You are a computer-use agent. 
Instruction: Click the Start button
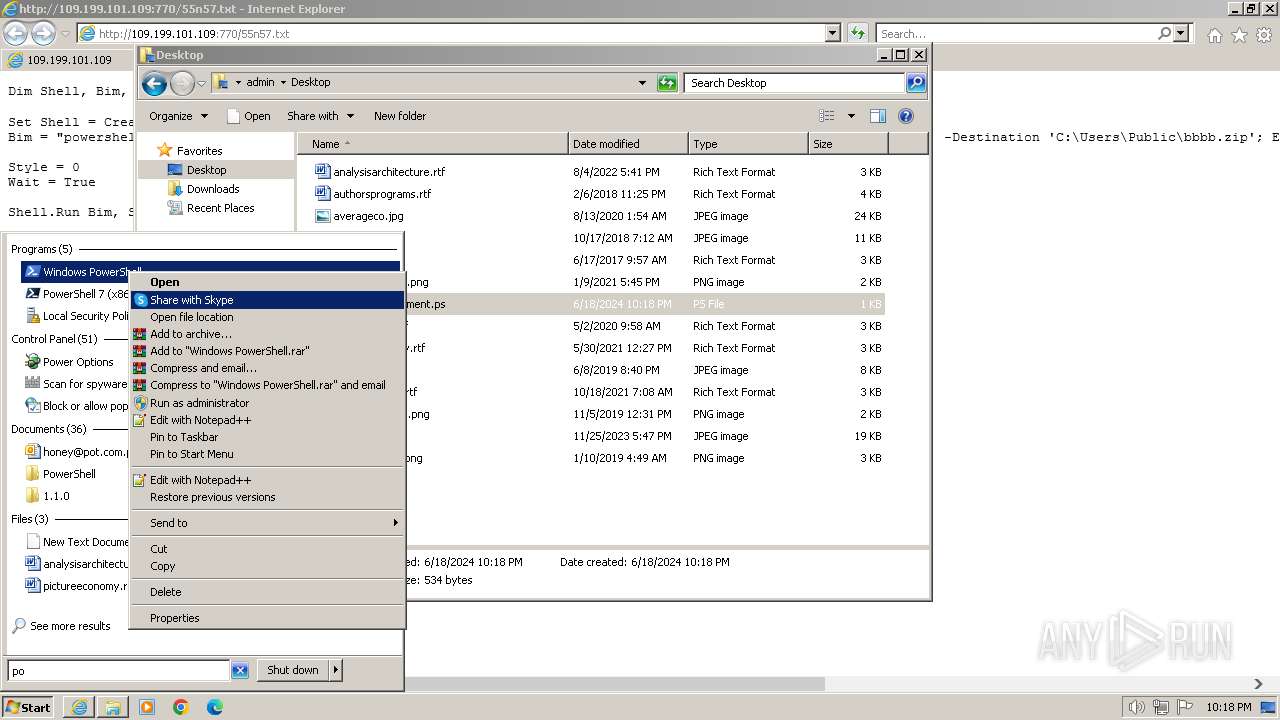click(28, 707)
